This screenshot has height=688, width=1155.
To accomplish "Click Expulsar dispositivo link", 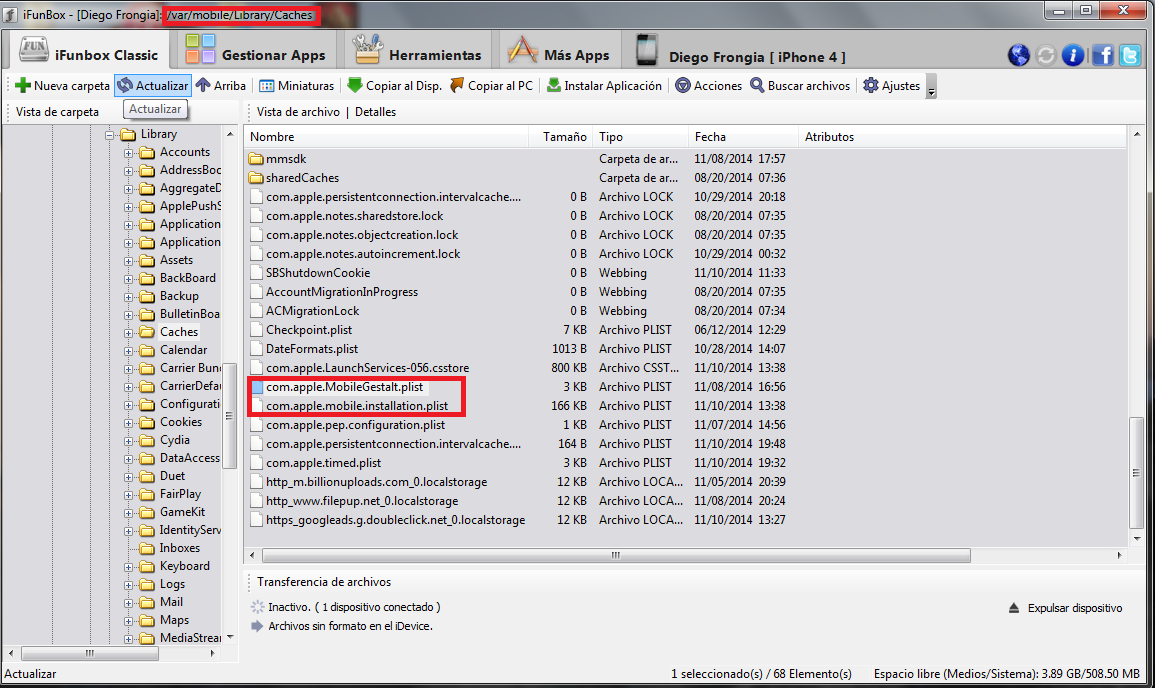I will pos(1073,608).
